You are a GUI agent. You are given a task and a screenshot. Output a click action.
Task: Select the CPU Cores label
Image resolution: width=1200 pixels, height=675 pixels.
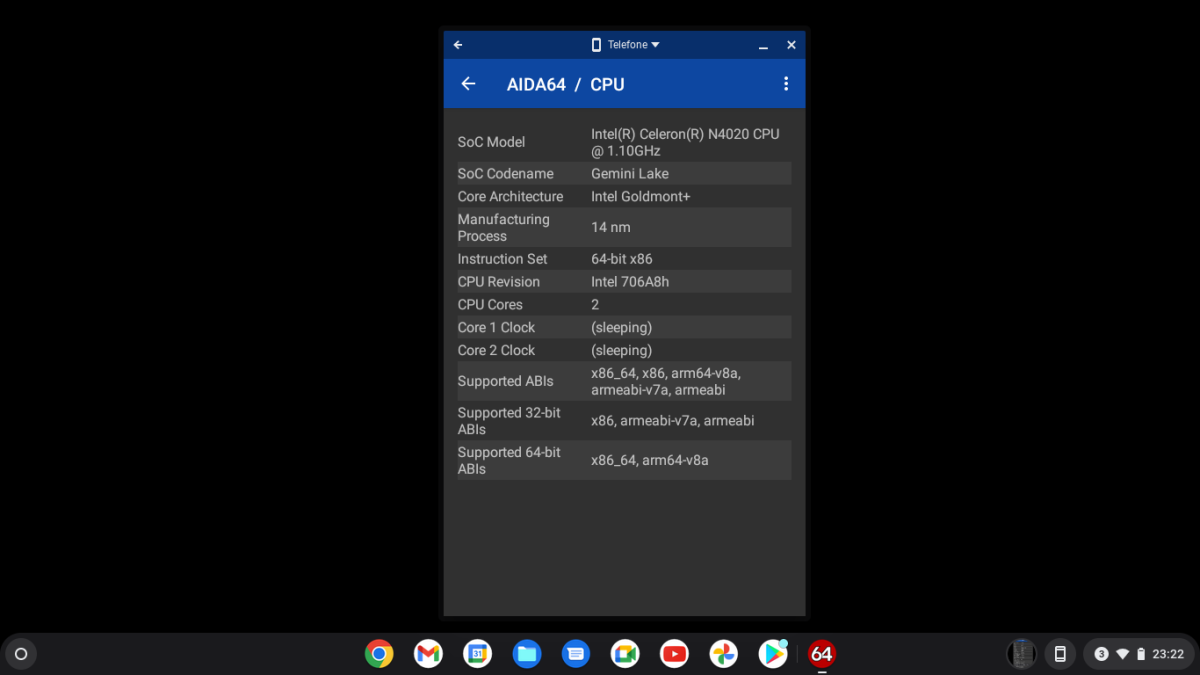(490, 304)
